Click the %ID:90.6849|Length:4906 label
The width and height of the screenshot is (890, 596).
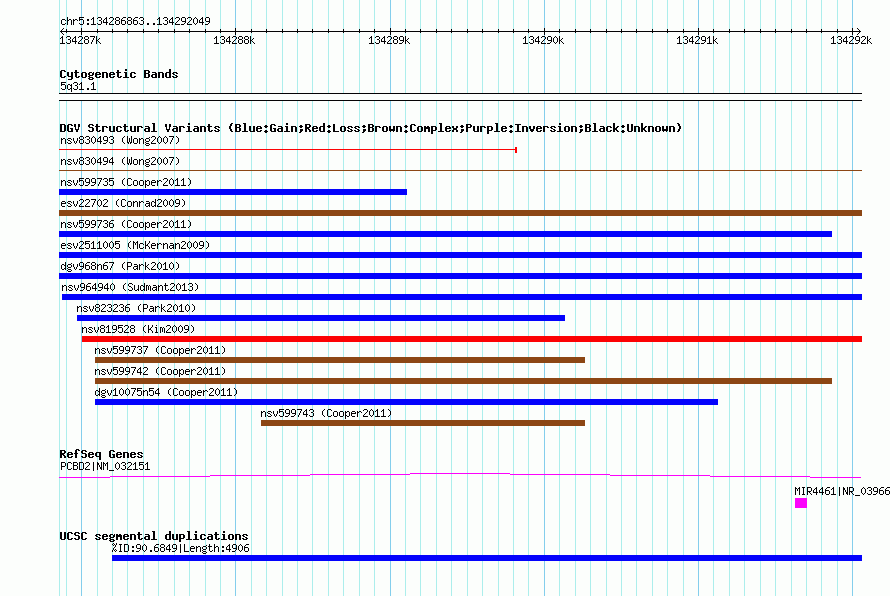(x=180, y=548)
